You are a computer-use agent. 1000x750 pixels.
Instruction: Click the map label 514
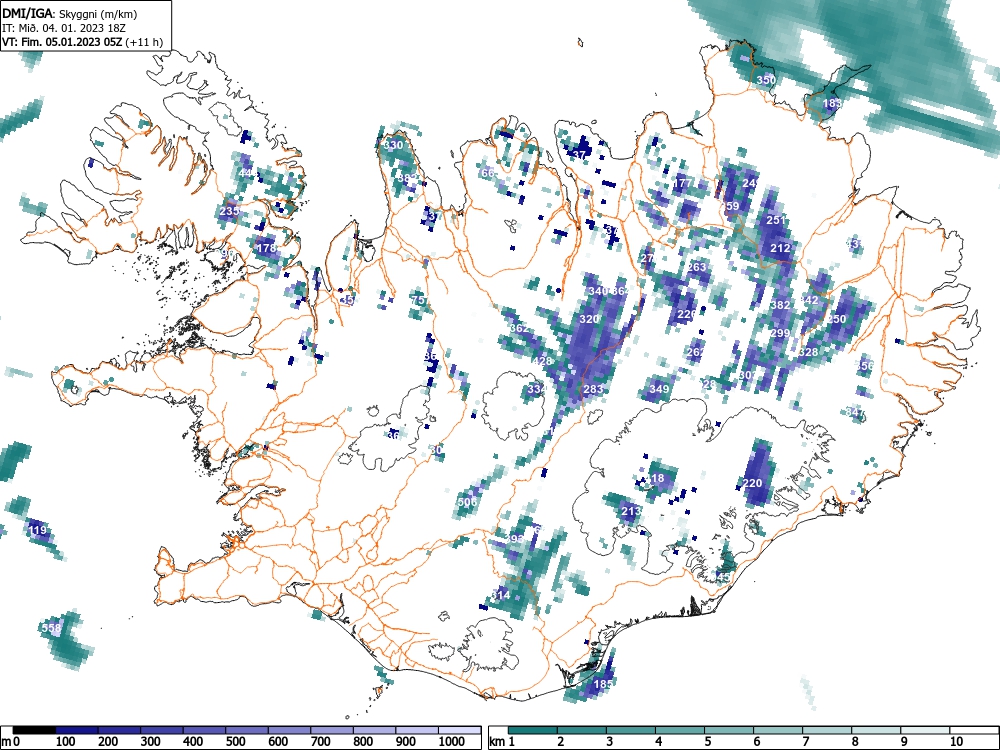click(500, 595)
